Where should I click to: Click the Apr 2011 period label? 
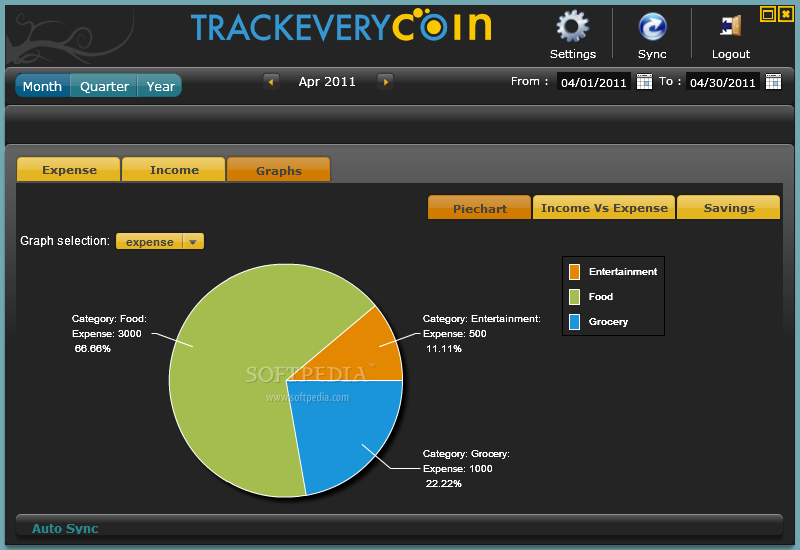(327, 82)
